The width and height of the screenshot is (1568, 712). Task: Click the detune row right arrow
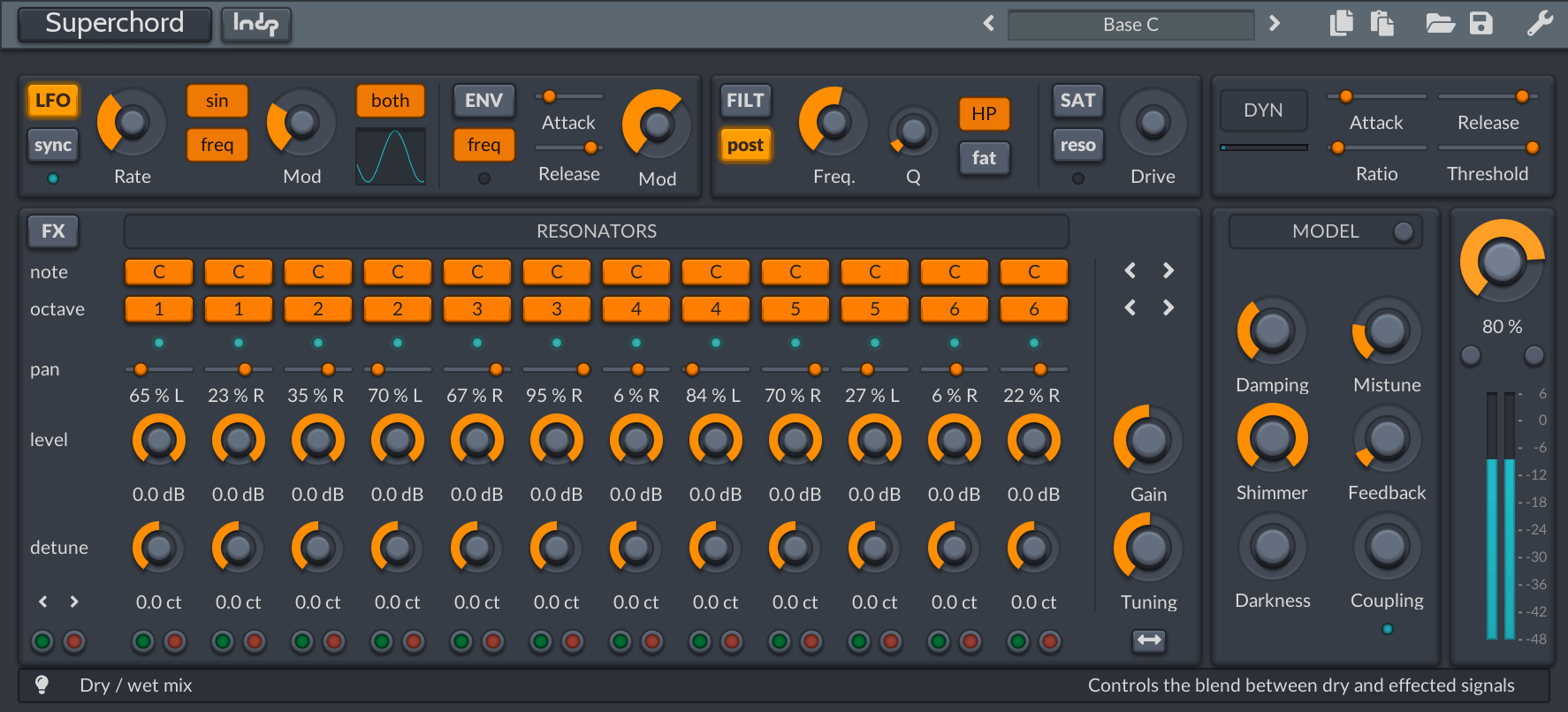[x=74, y=602]
